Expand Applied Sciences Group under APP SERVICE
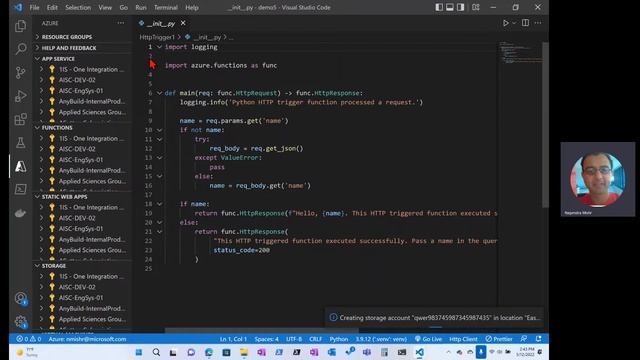This screenshot has width=640, height=360. click(41, 112)
